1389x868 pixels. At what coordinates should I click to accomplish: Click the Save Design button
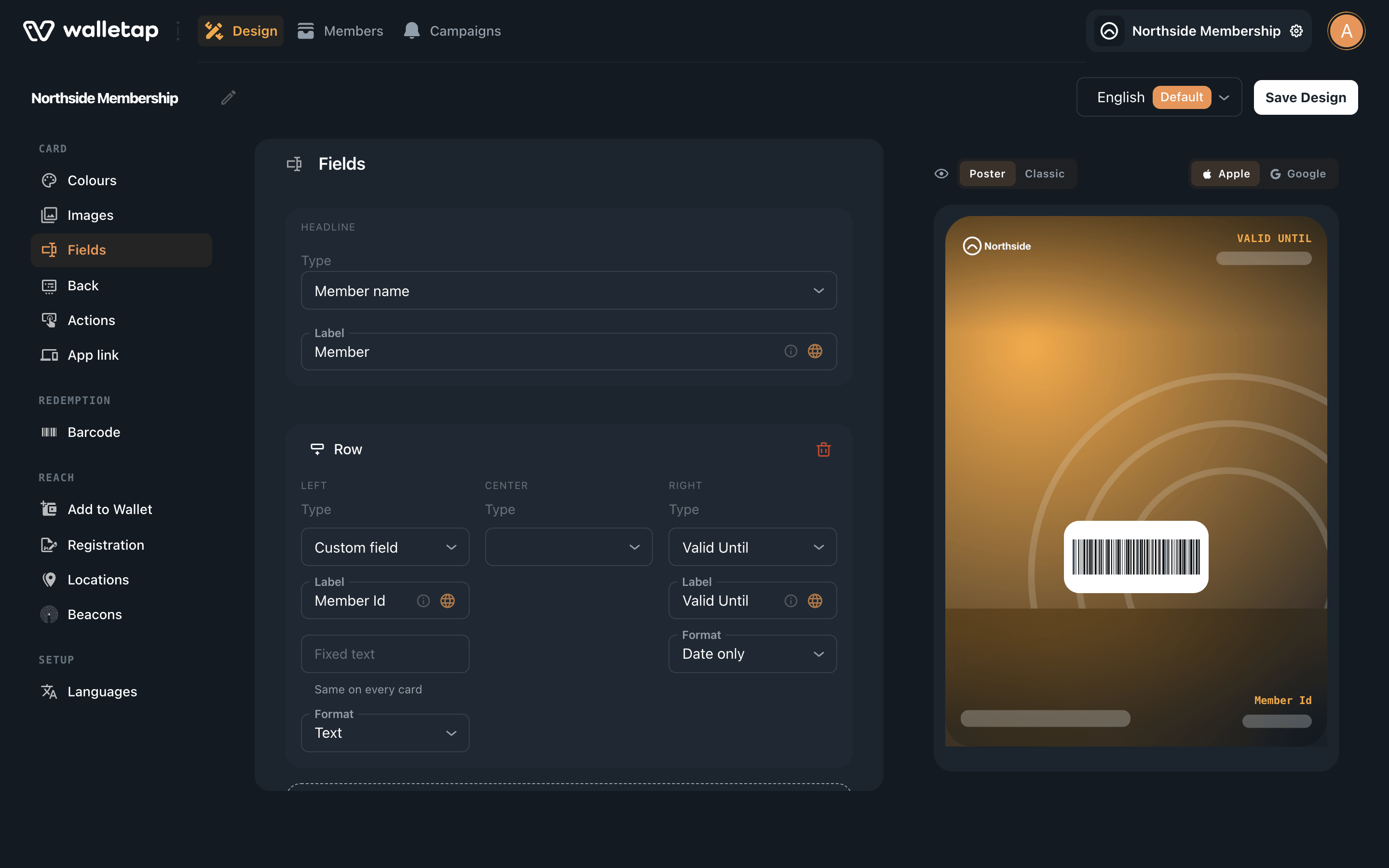pyautogui.click(x=1305, y=97)
